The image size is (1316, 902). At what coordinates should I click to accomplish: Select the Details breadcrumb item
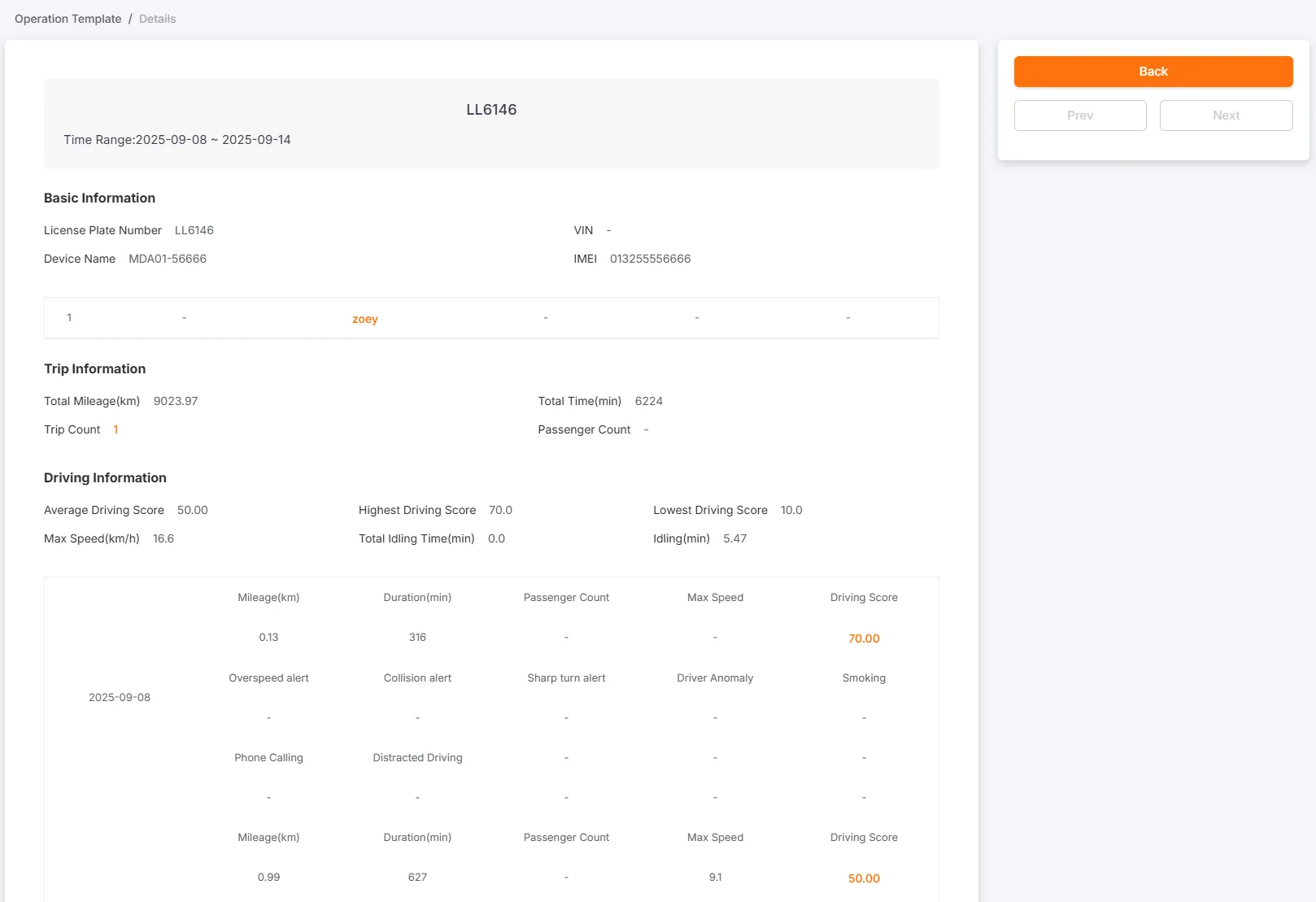pos(157,18)
